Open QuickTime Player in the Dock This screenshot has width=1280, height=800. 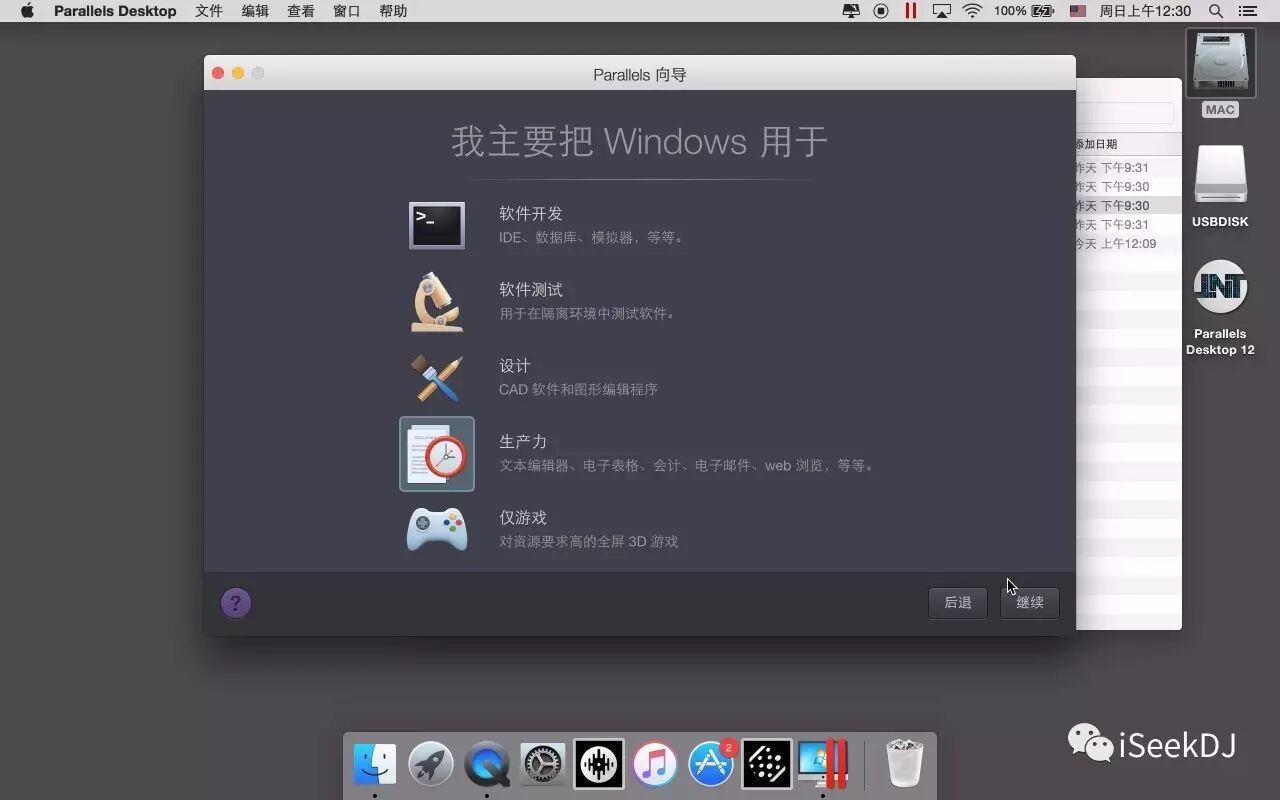pyautogui.click(x=487, y=765)
